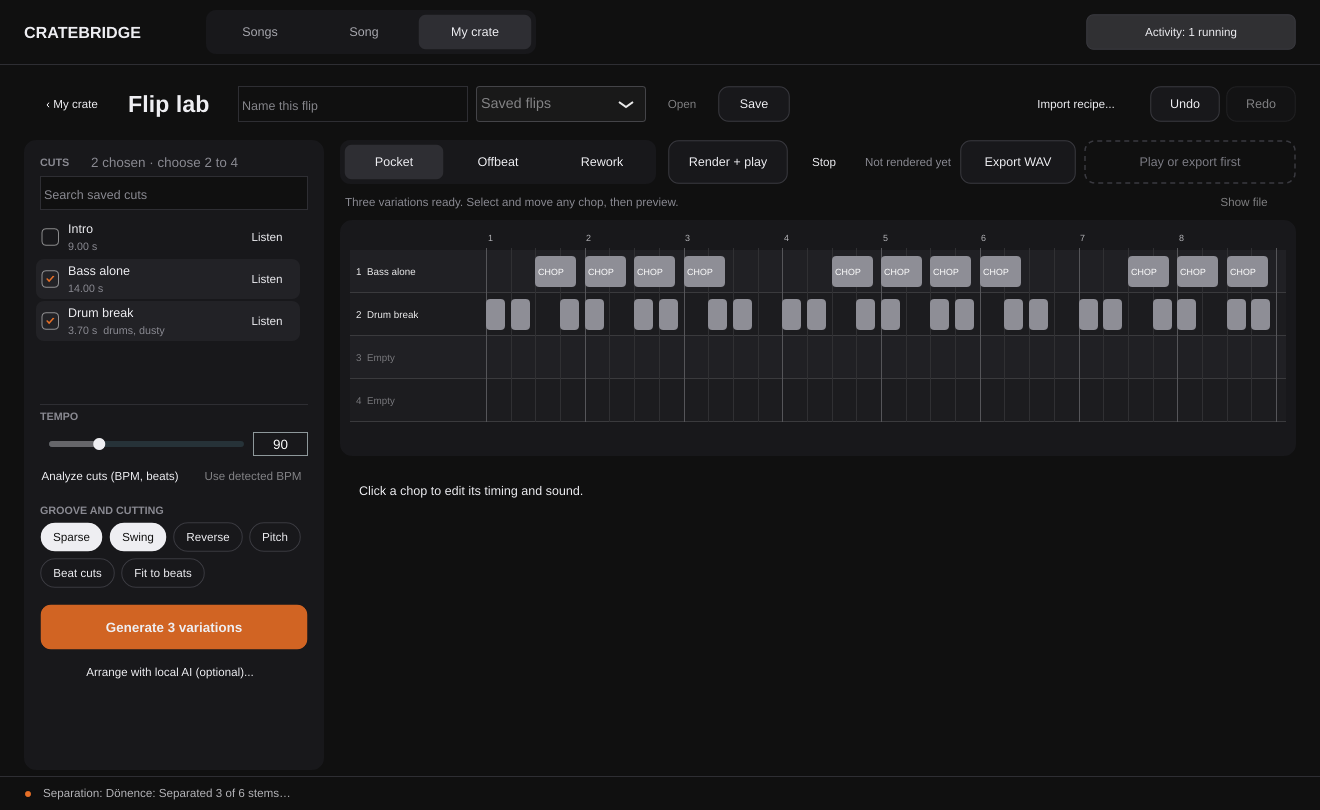Enable the Reverse cutting option

[x=208, y=537]
